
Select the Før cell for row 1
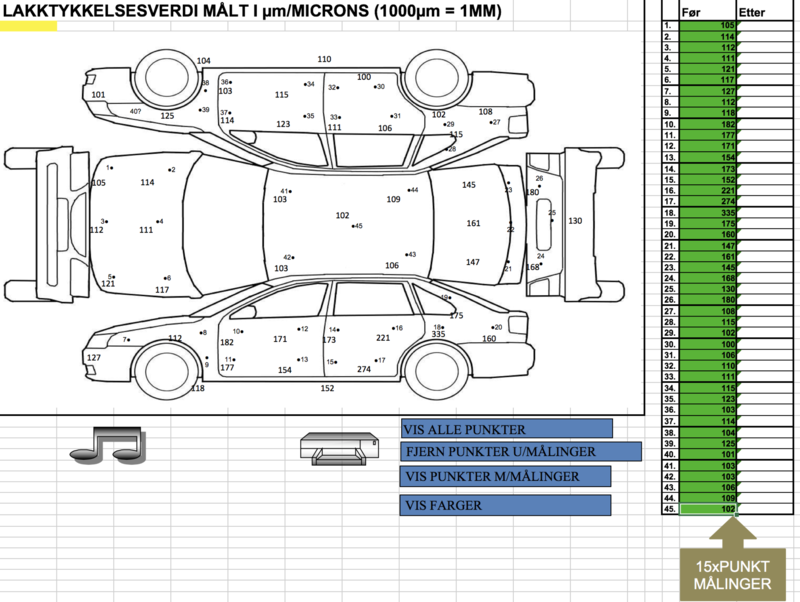pyautogui.click(x=708, y=25)
